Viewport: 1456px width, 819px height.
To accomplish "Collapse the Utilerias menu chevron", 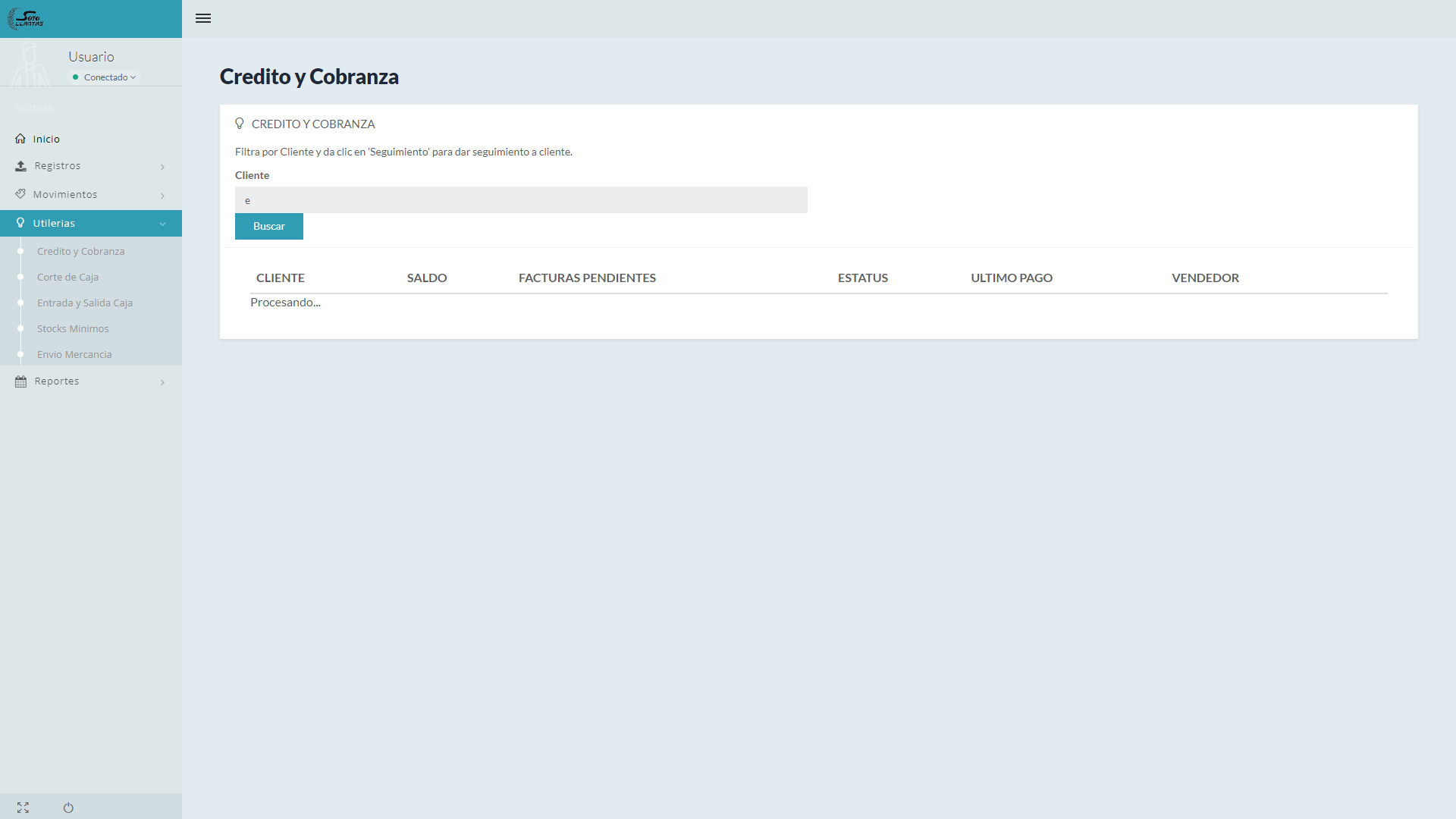I will tap(162, 224).
